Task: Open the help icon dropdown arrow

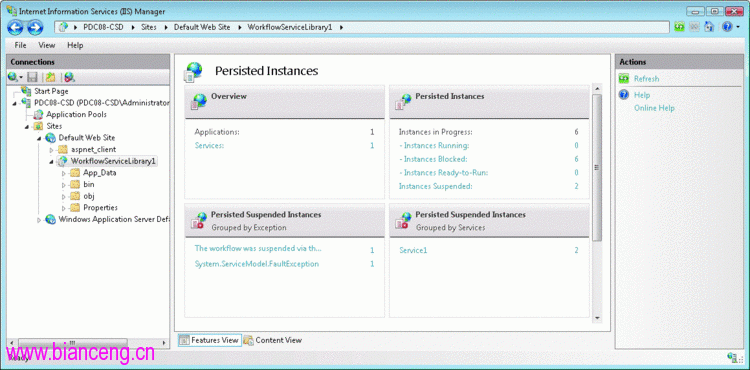Action: click(x=737, y=27)
